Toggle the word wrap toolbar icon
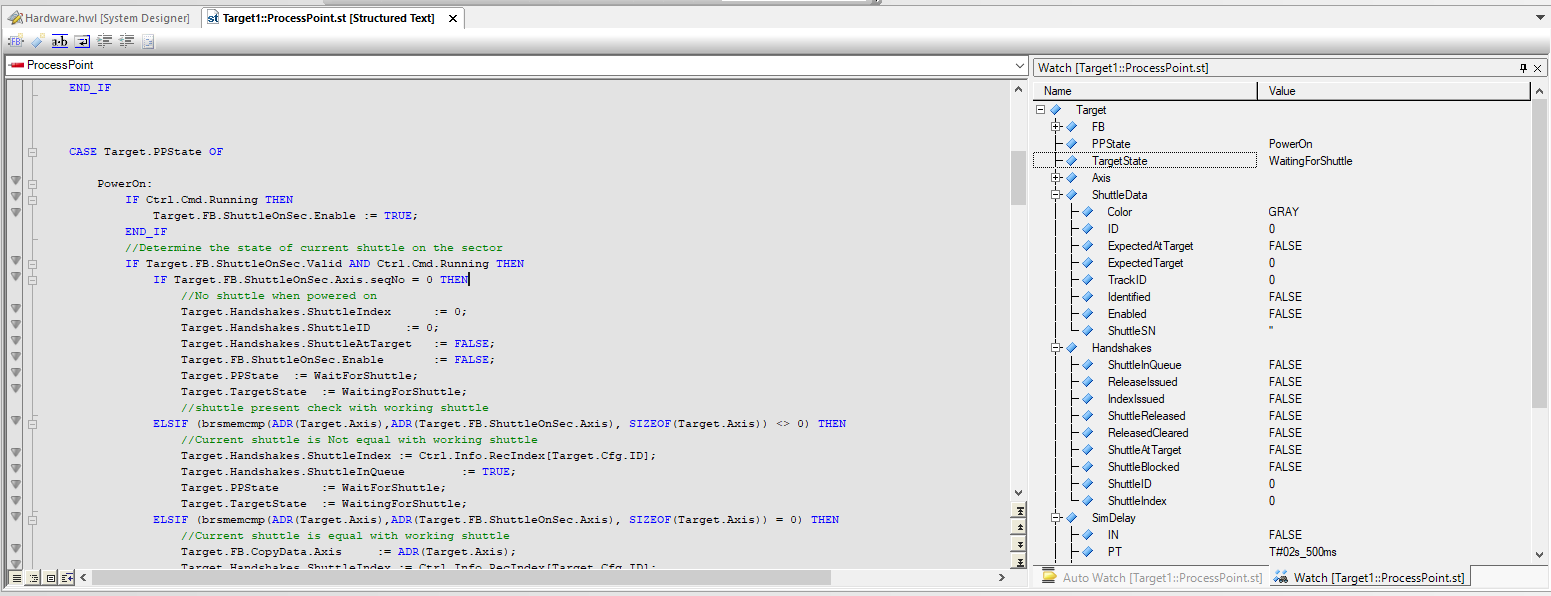The height and width of the screenshot is (596, 1551). coord(82,41)
